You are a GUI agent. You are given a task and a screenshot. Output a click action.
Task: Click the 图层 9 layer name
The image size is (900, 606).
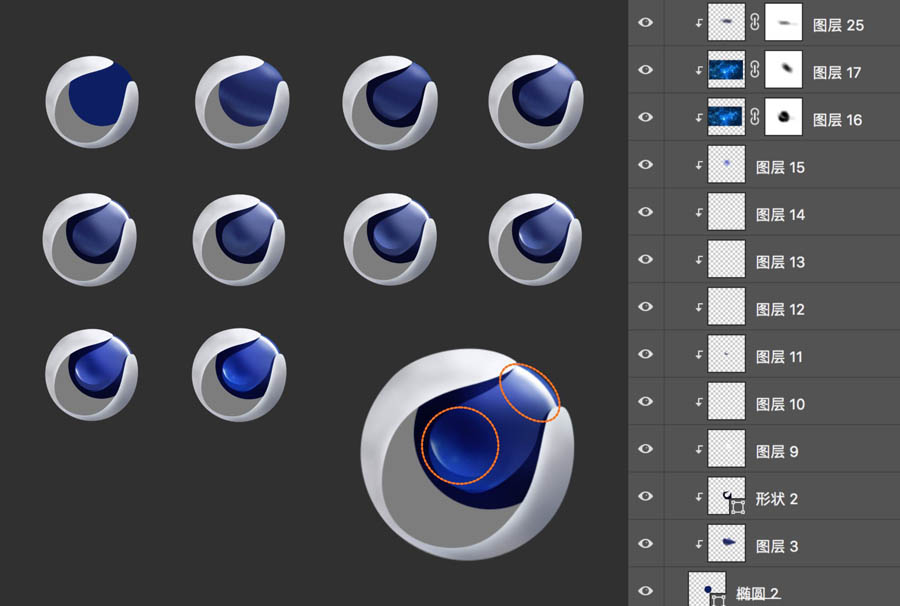777,452
